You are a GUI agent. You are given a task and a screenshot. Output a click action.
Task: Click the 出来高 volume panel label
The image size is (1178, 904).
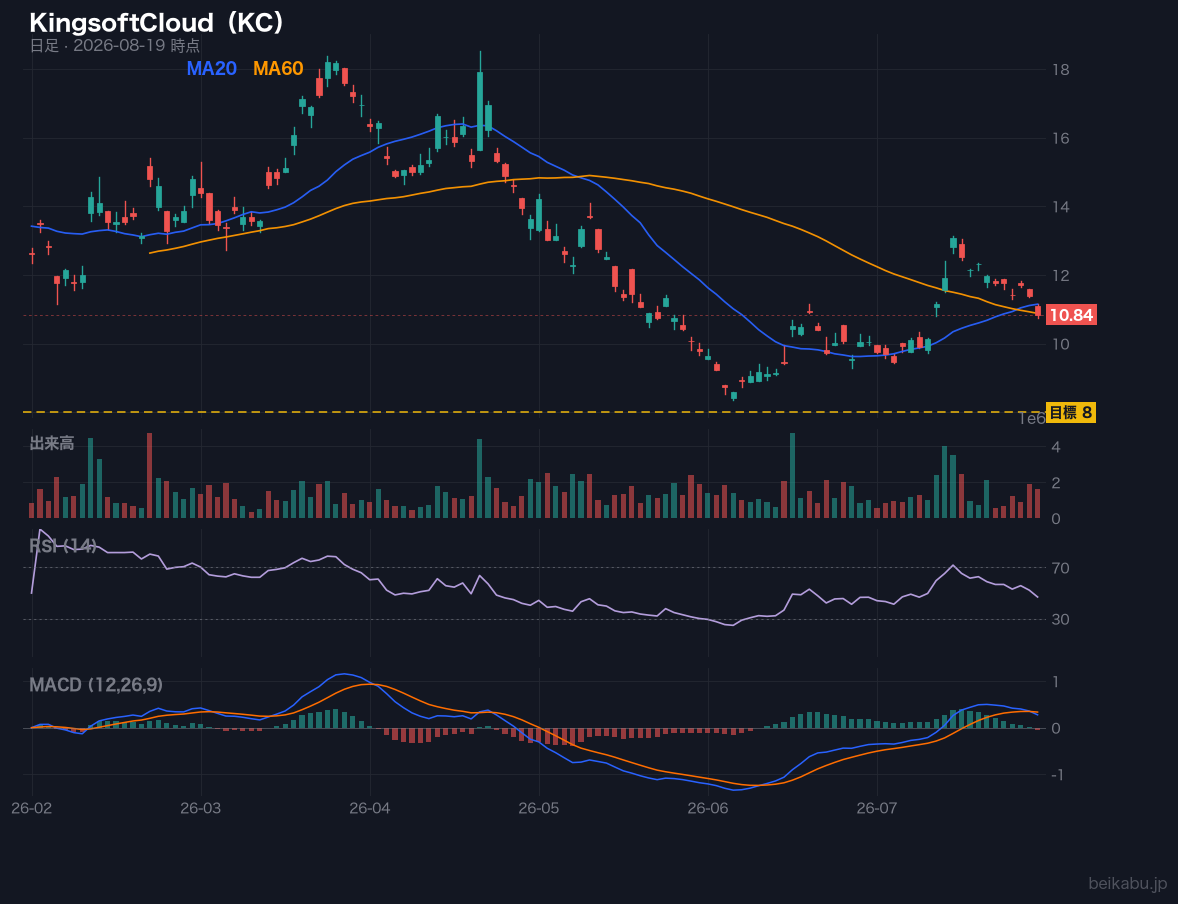click(x=52, y=443)
